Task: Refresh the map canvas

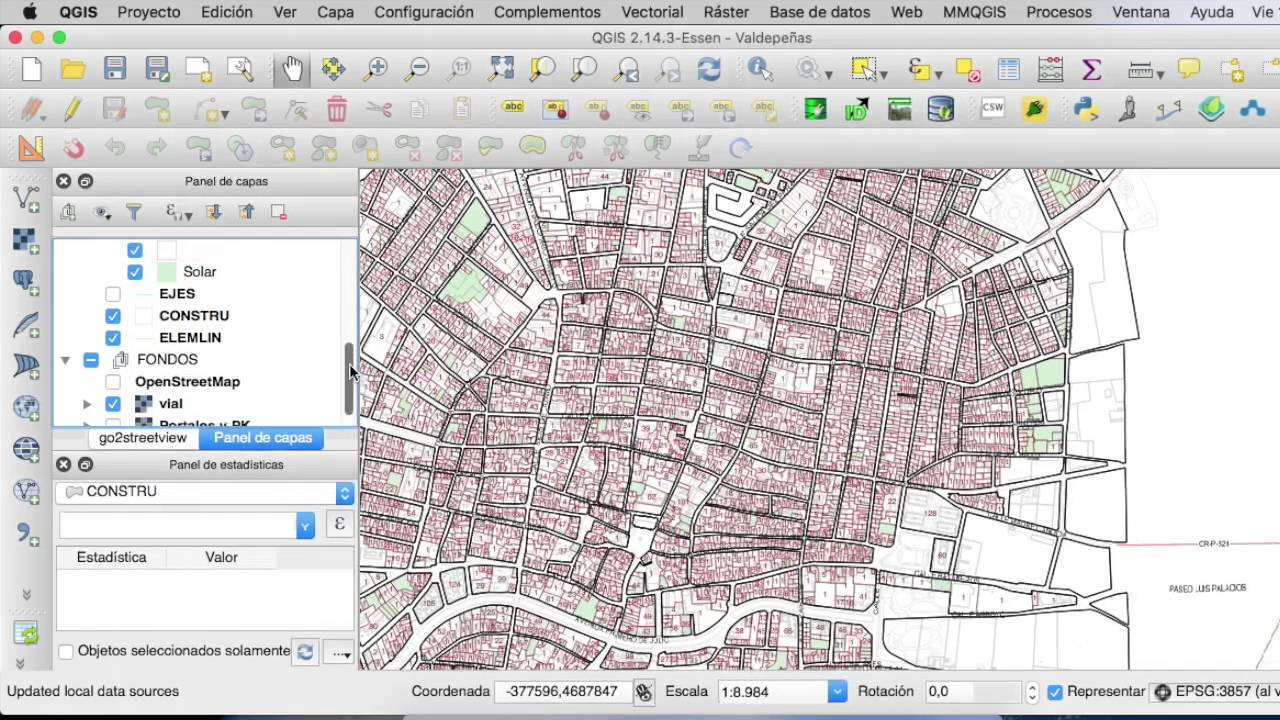Action: click(x=709, y=69)
